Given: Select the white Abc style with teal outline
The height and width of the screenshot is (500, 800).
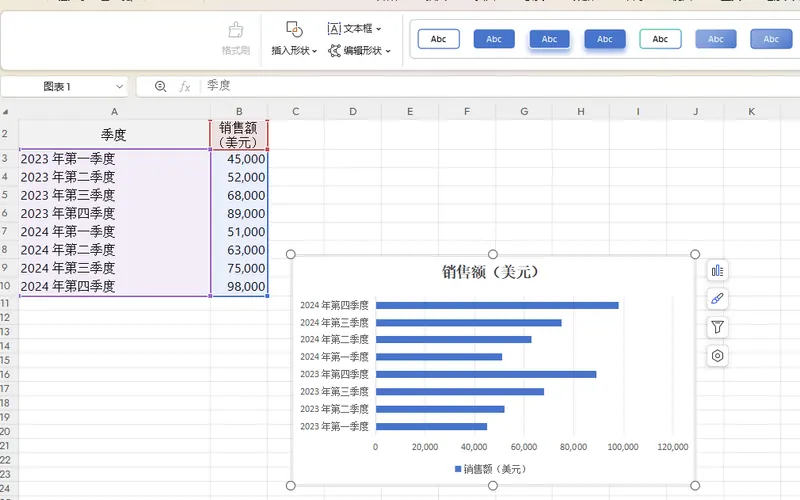Looking at the screenshot, I should click(660, 39).
